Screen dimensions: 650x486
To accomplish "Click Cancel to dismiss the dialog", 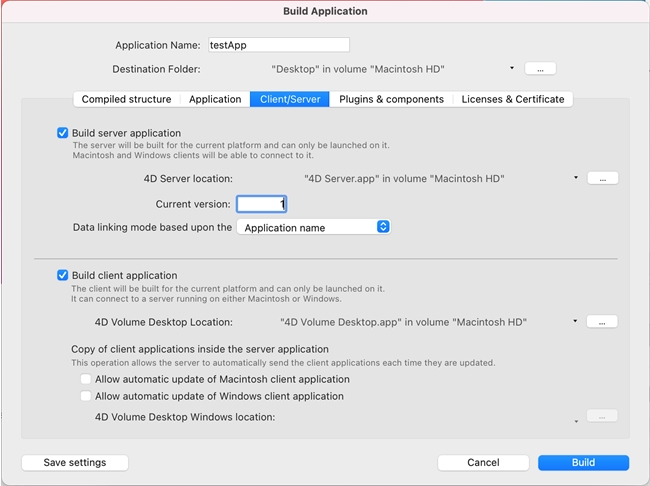I will coord(483,463).
